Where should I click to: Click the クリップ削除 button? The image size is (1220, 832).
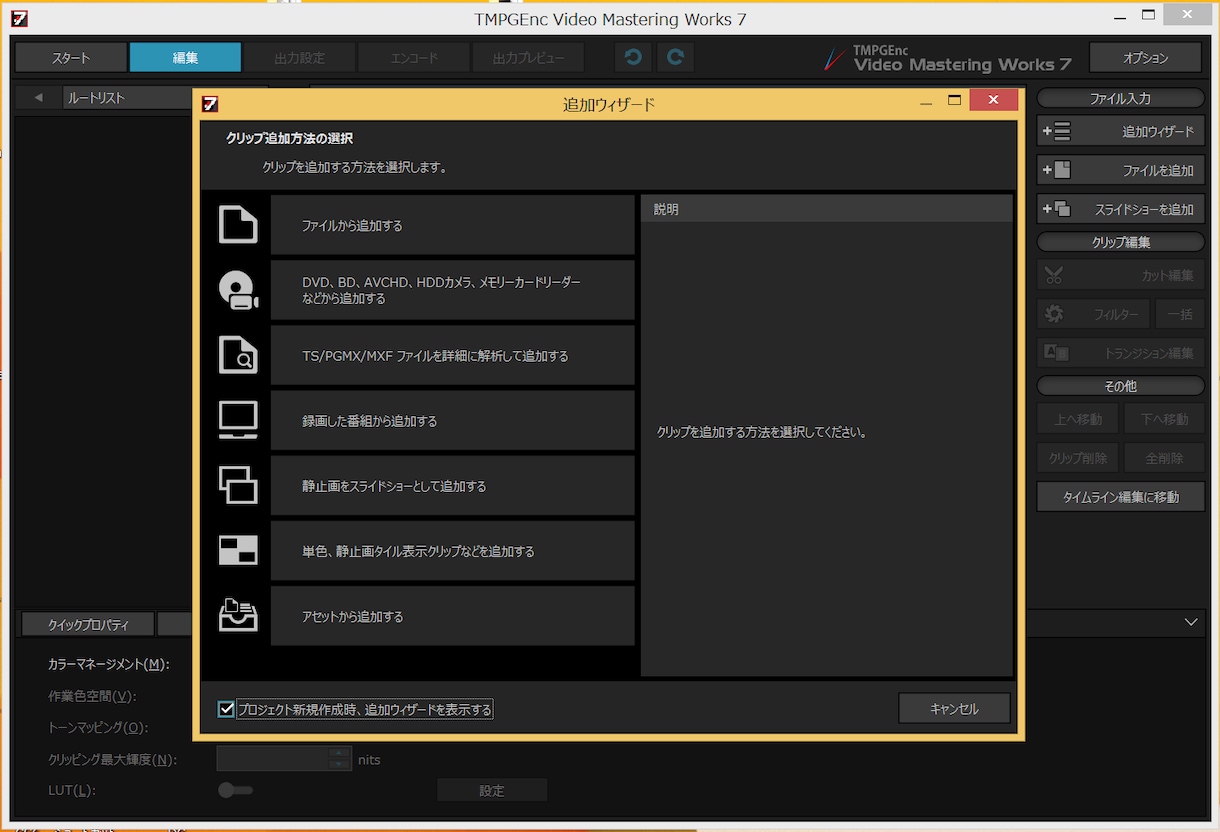point(1077,458)
